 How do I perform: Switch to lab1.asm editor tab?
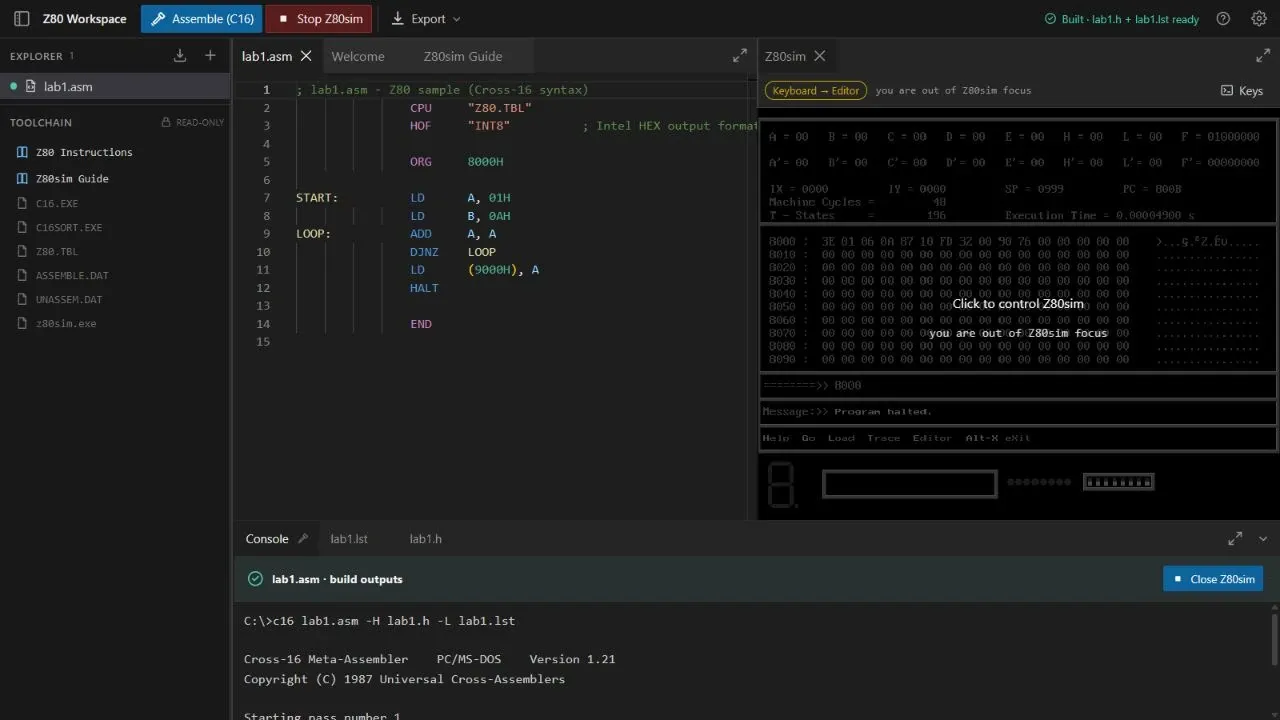pos(267,56)
